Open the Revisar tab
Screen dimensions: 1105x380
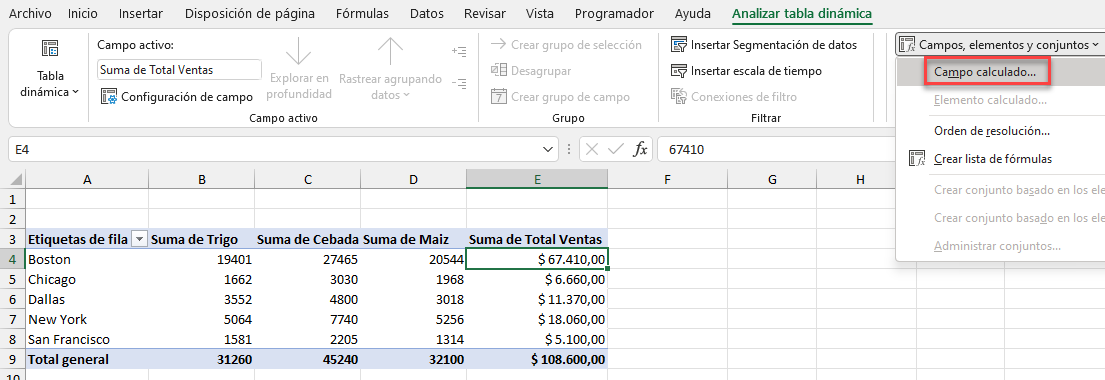click(485, 13)
